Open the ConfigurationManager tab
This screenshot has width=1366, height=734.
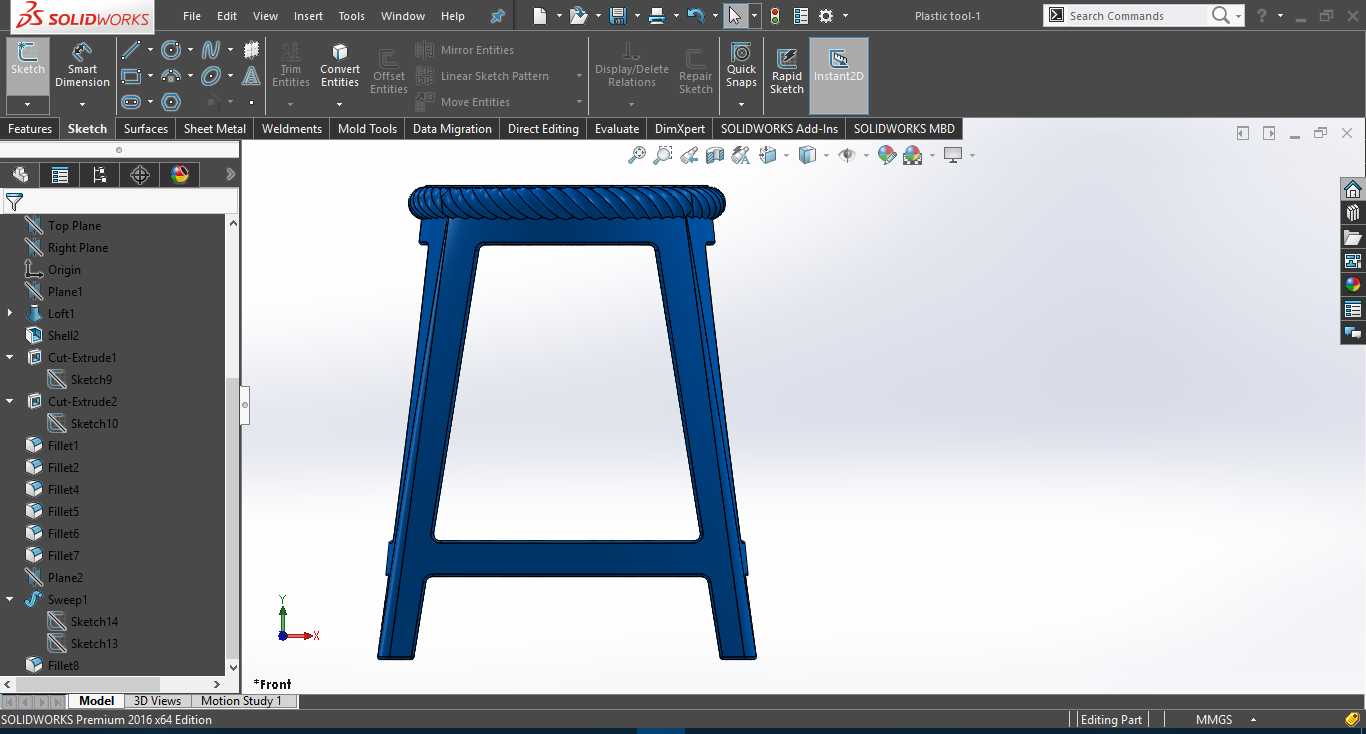tap(100, 175)
